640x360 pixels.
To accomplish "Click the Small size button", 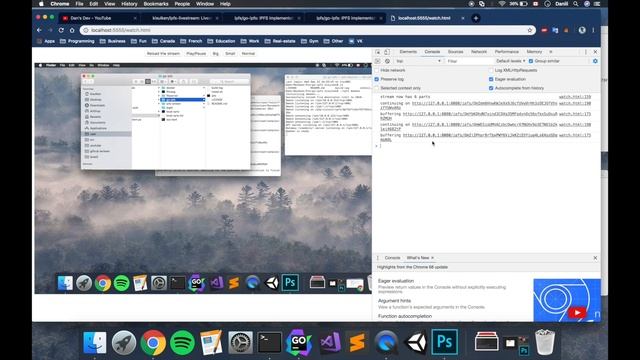I will 230,53.
